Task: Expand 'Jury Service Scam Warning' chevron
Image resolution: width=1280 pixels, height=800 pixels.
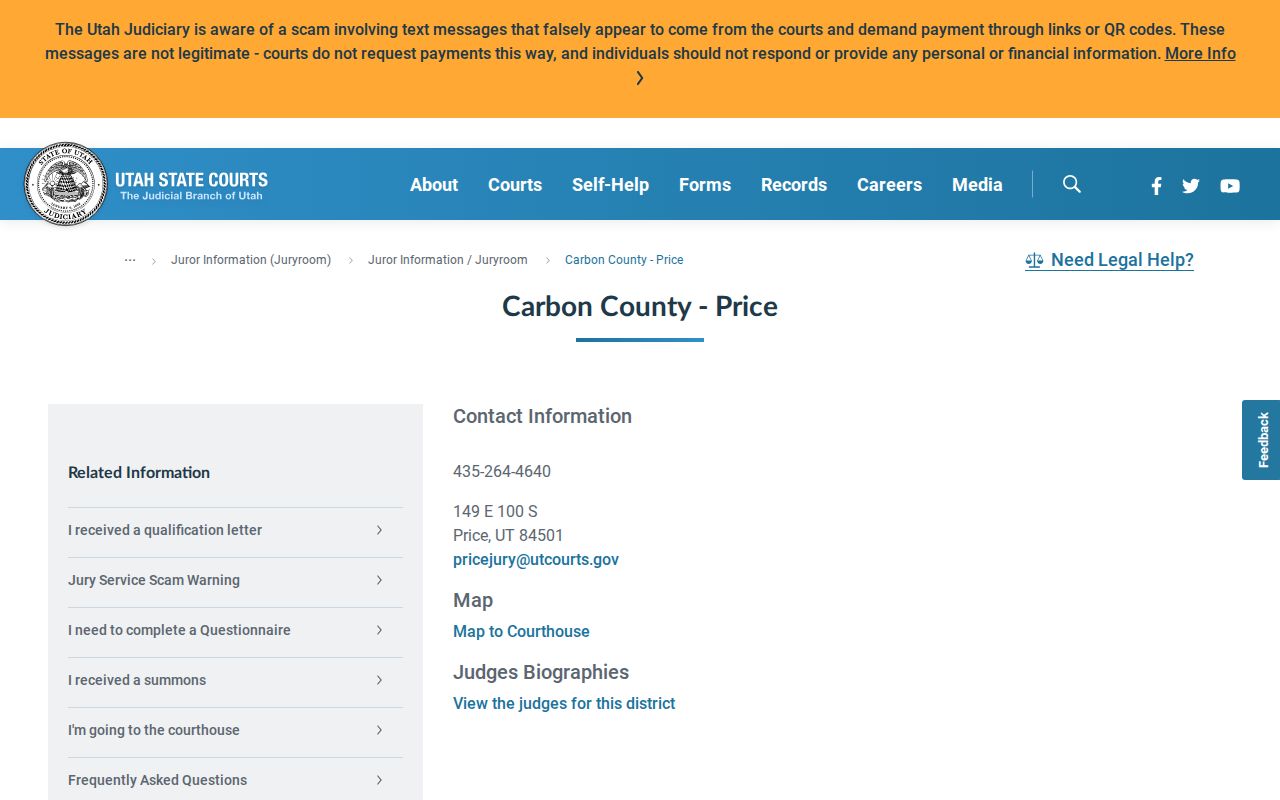Action: tap(379, 580)
